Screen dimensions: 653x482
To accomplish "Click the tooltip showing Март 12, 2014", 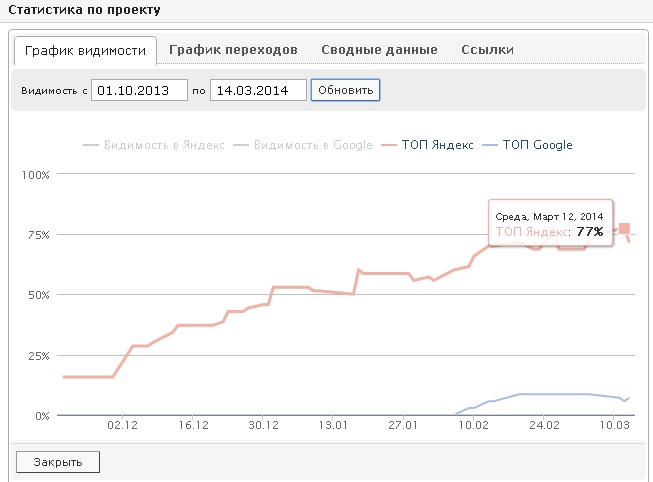I will (550, 223).
